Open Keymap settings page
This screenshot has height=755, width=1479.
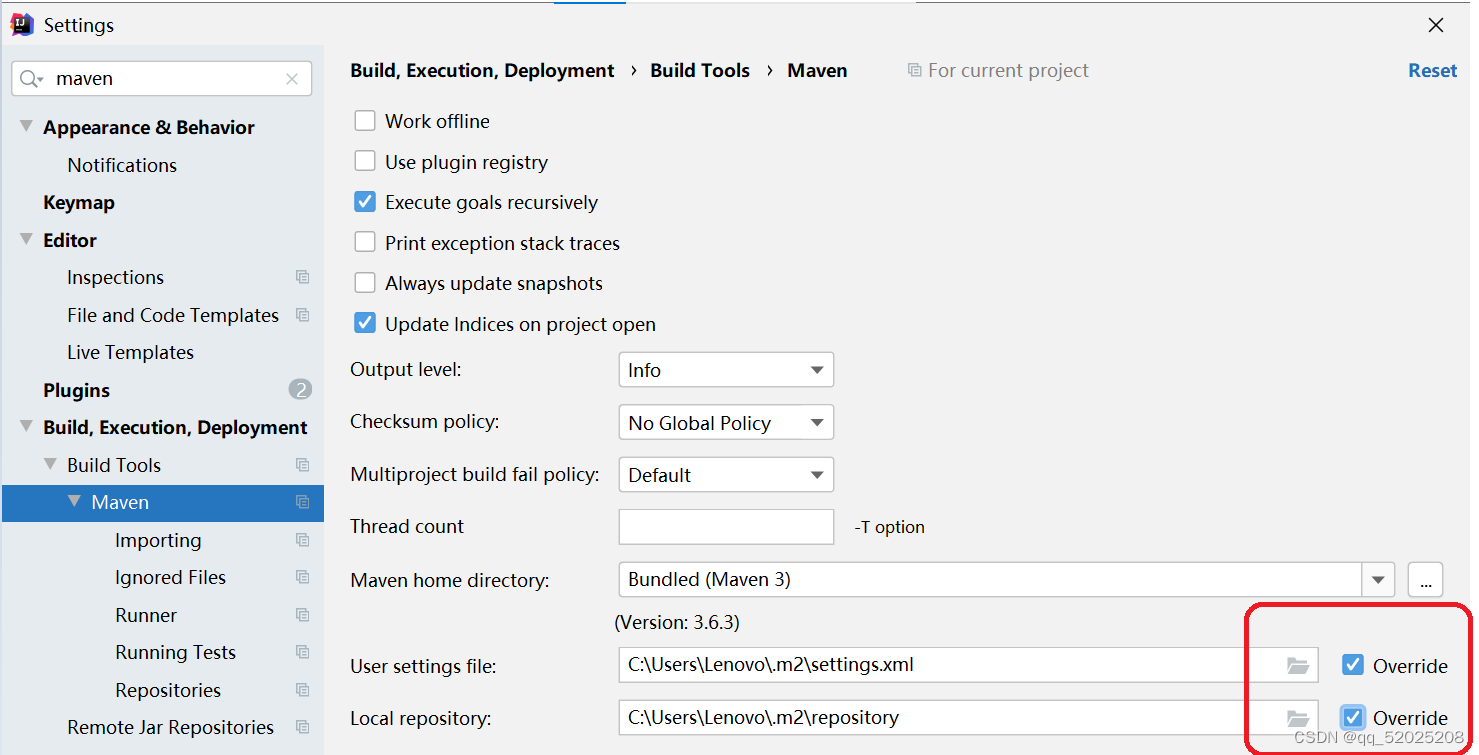pyautogui.click(x=79, y=202)
